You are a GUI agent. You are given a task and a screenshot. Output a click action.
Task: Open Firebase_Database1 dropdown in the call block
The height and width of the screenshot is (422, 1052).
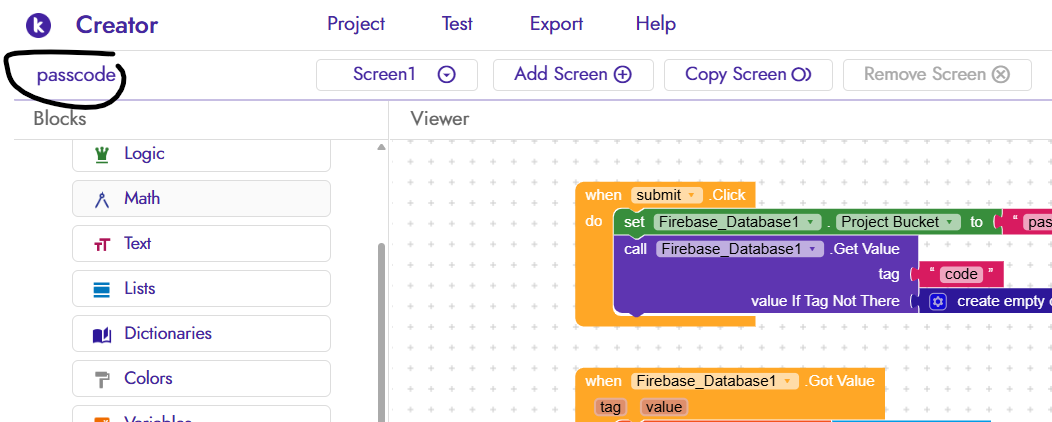[x=740, y=249]
